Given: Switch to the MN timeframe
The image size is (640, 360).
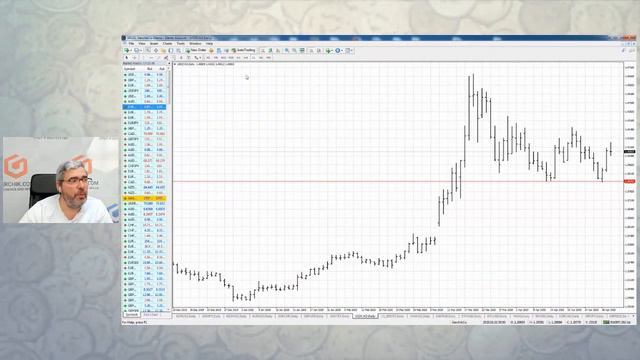Looking at the screenshot, I should tap(268, 58).
